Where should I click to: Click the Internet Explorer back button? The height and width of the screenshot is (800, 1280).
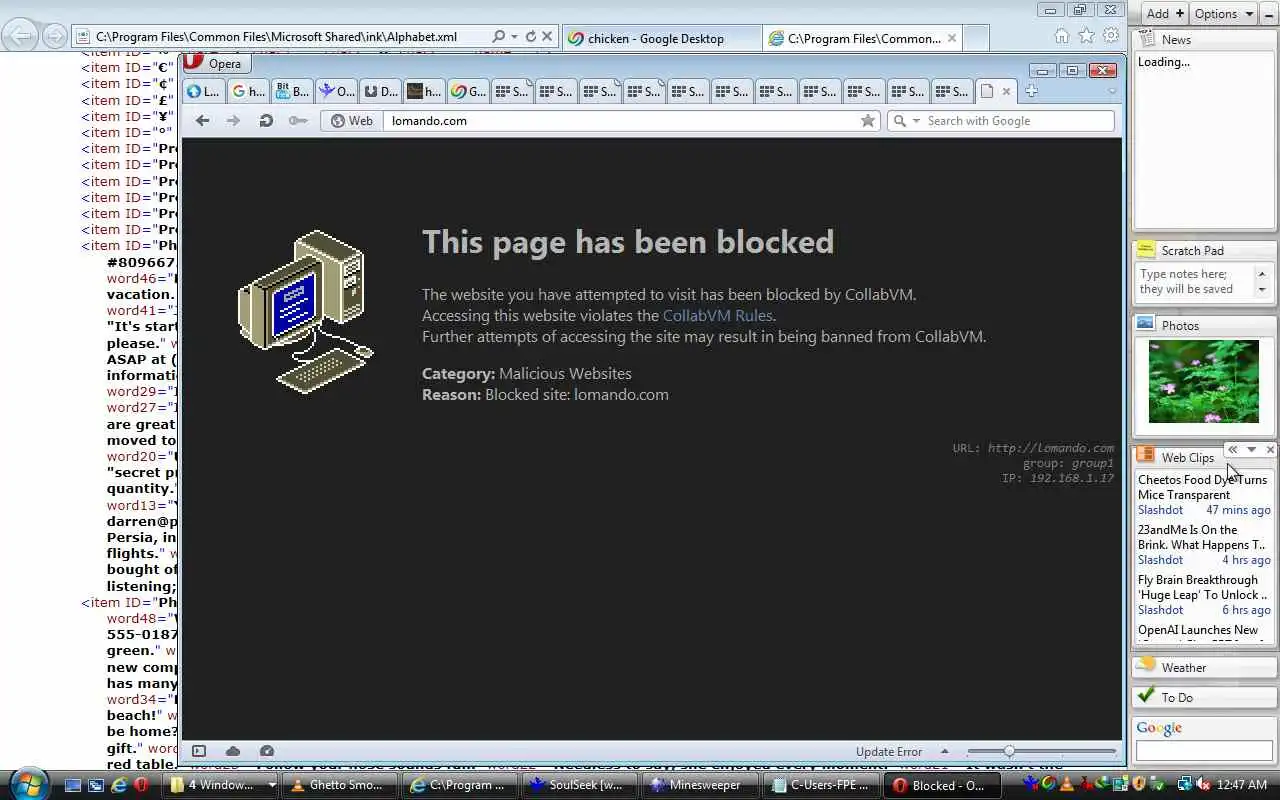21,37
